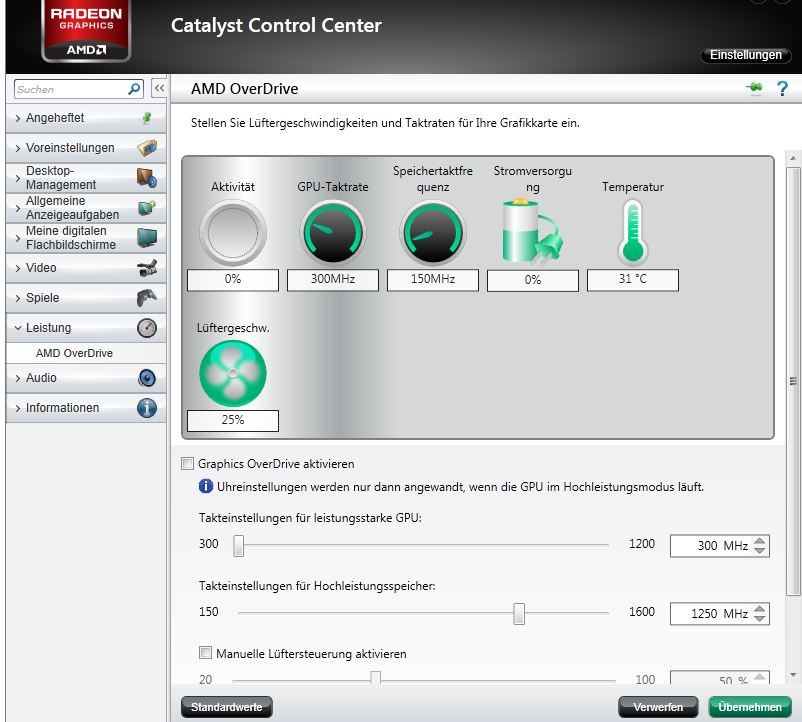Click the Temperatur thermometer icon

click(x=633, y=233)
